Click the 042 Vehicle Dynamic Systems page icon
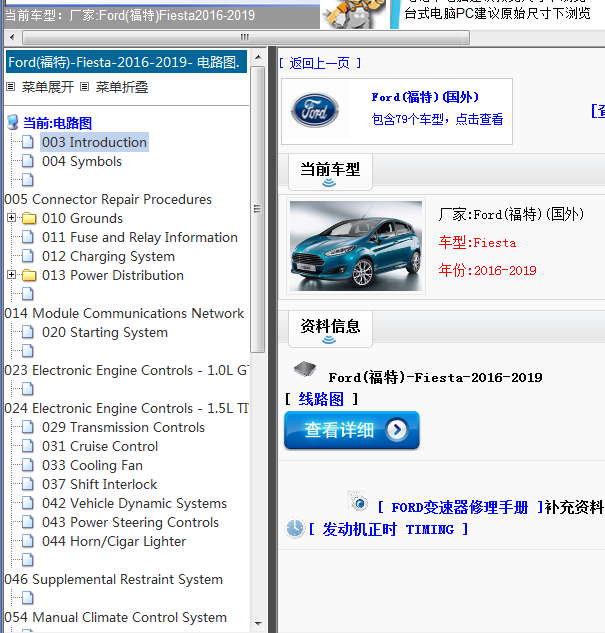Screen dimensions: 605x633 point(27,503)
